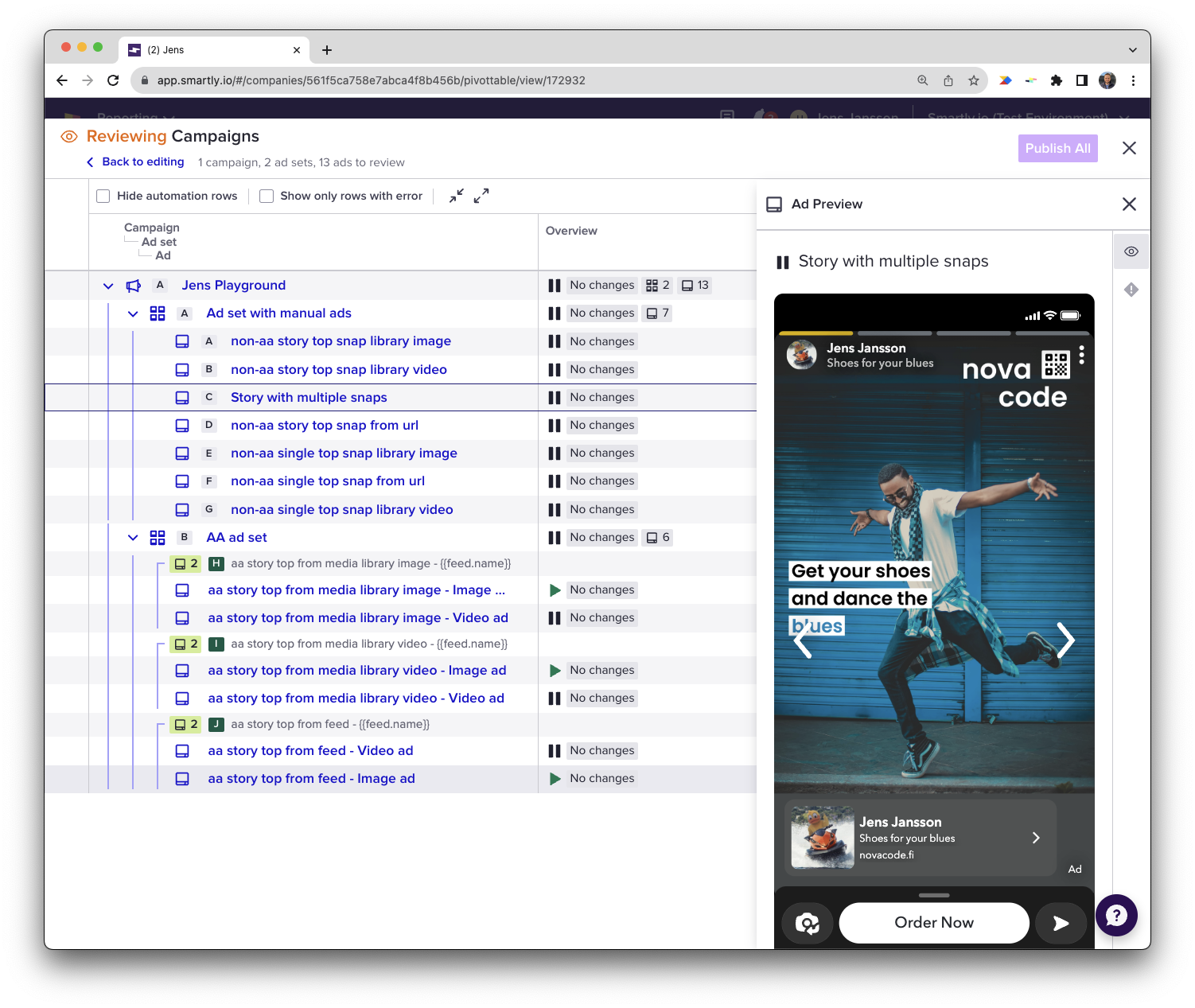Image resolution: width=1195 pixels, height=1008 pixels.
Task: Click the eye preview icon in right sidebar
Action: (x=1131, y=251)
